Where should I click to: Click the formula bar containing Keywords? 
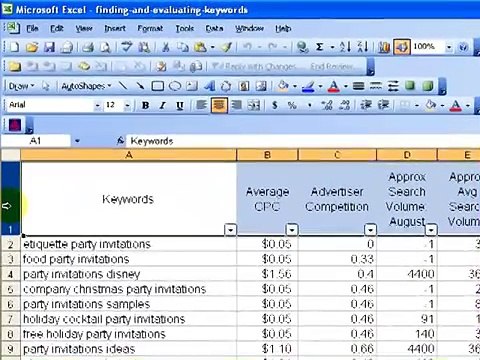click(303, 141)
